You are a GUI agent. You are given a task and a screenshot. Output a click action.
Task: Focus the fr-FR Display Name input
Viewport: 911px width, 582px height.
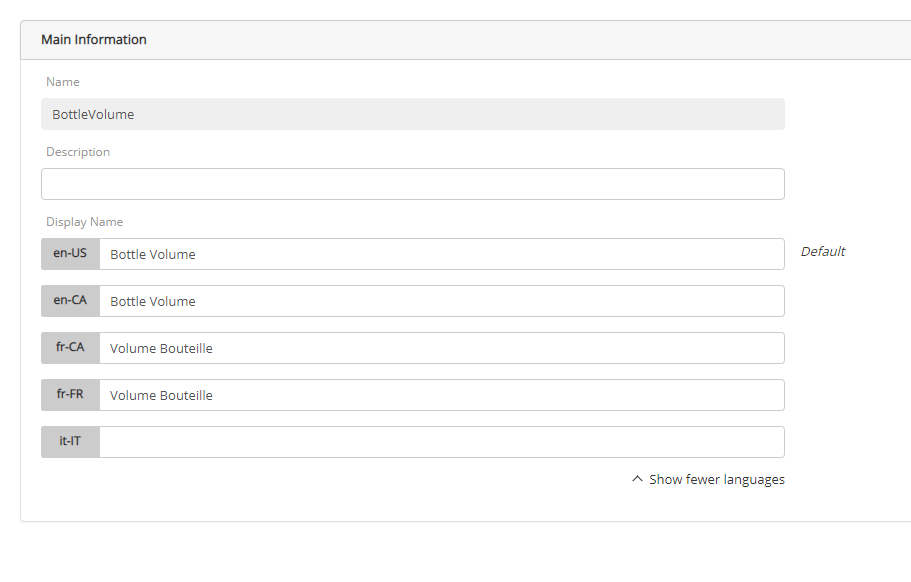click(x=441, y=395)
